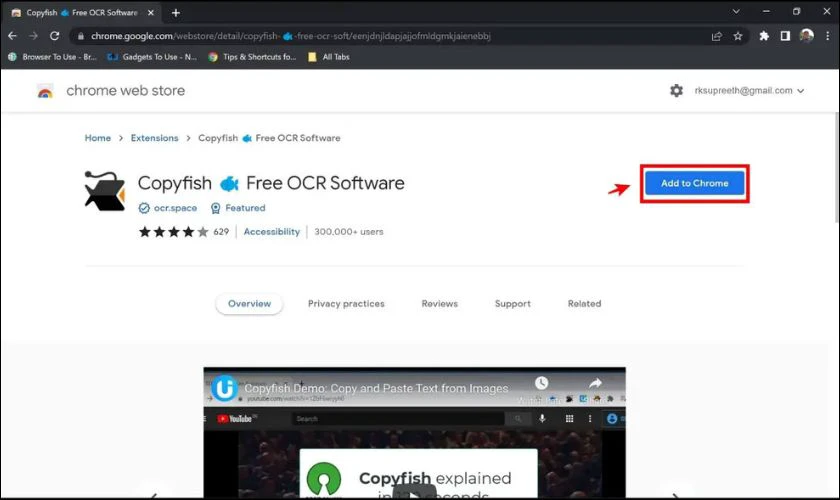Viewport: 840px width, 500px height.
Task: Go to Extensions breadcrumb link
Action: click(x=154, y=138)
